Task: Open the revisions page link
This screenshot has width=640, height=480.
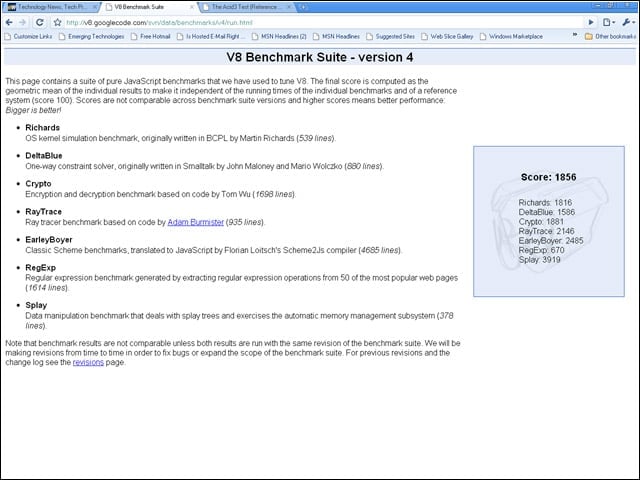Action: click(x=88, y=362)
